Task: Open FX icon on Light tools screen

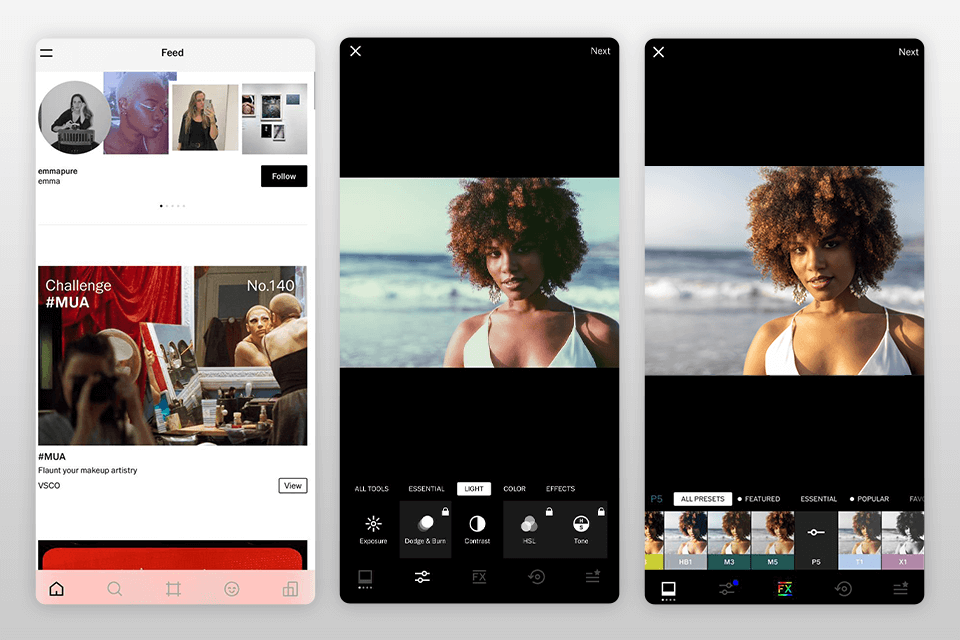Action: pos(479,577)
